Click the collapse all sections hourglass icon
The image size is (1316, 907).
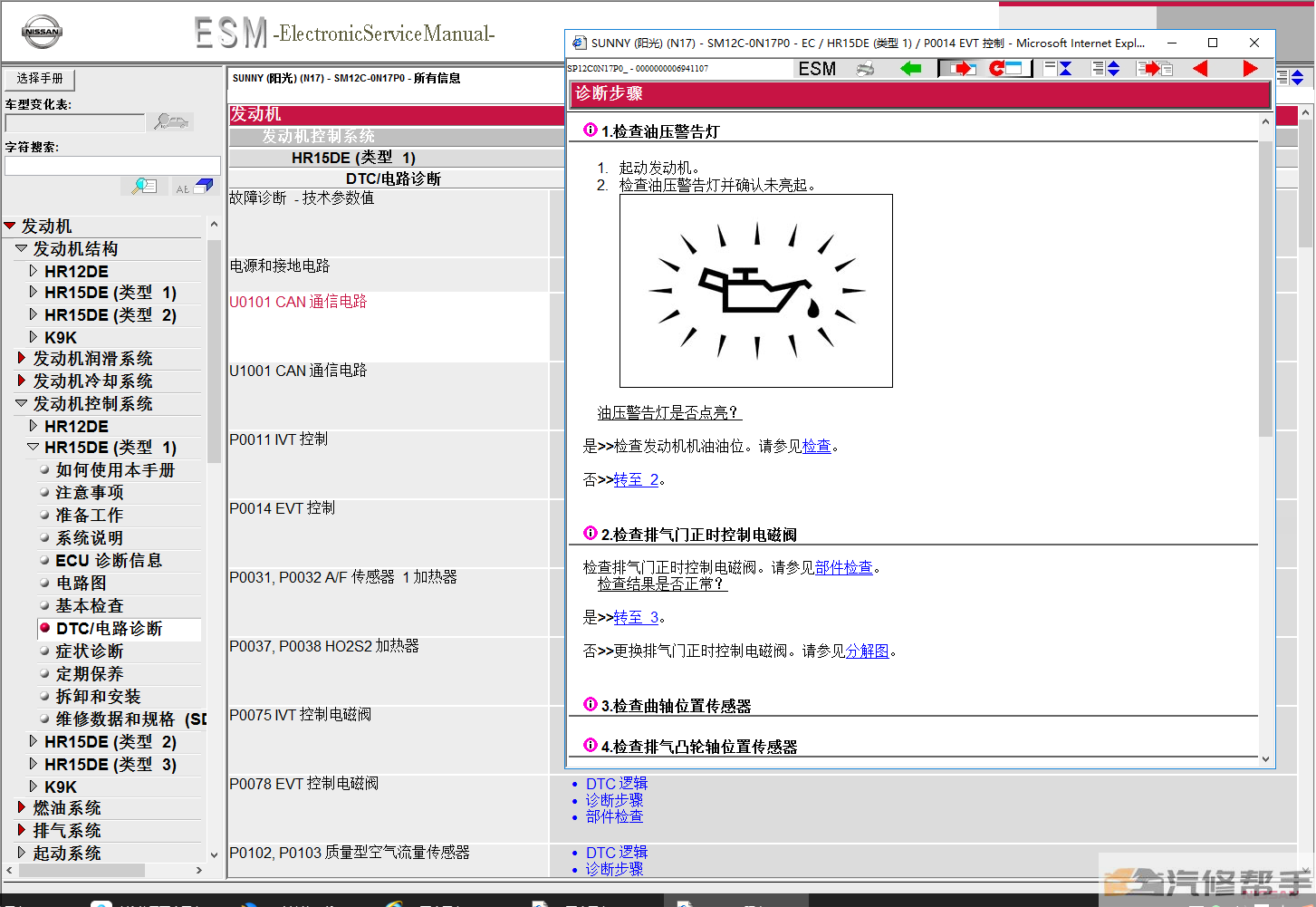[1058, 69]
